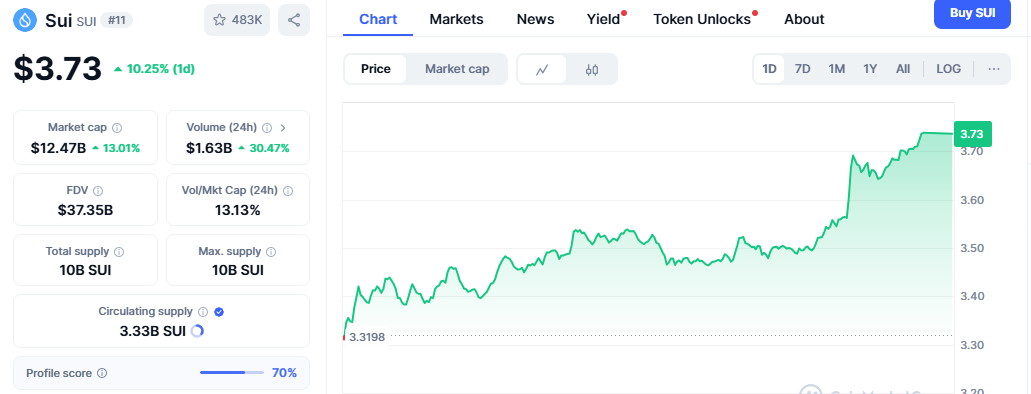
Task: Click the Buy SUI button
Action: point(972,13)
